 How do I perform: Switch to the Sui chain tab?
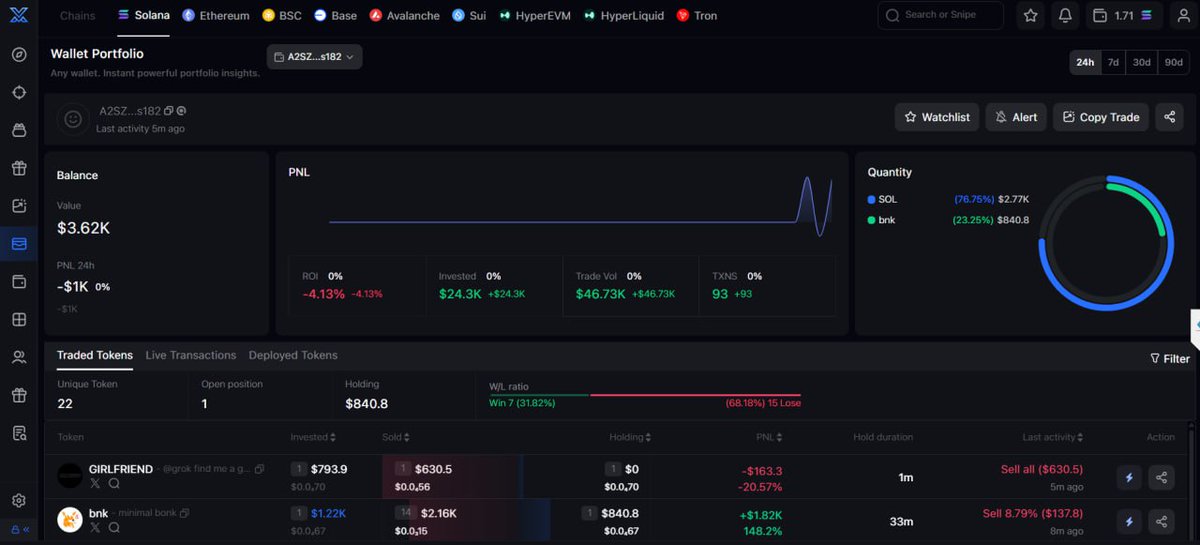point(469,16)
